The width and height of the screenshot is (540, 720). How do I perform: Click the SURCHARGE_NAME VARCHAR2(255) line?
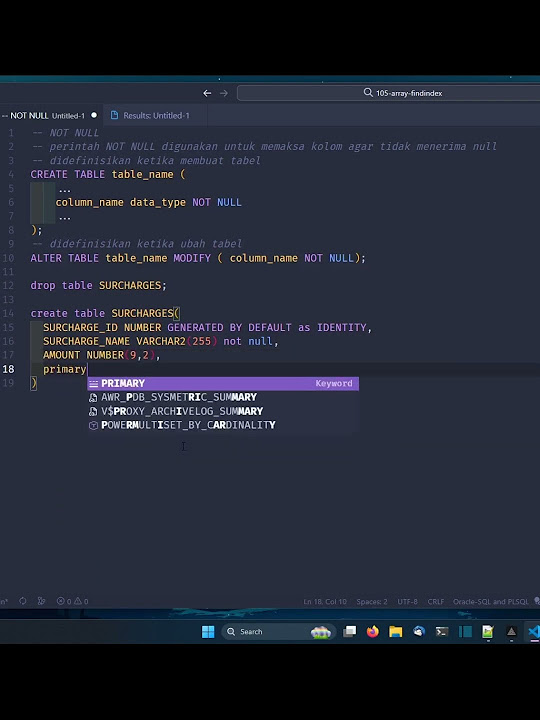pos(161,341)
